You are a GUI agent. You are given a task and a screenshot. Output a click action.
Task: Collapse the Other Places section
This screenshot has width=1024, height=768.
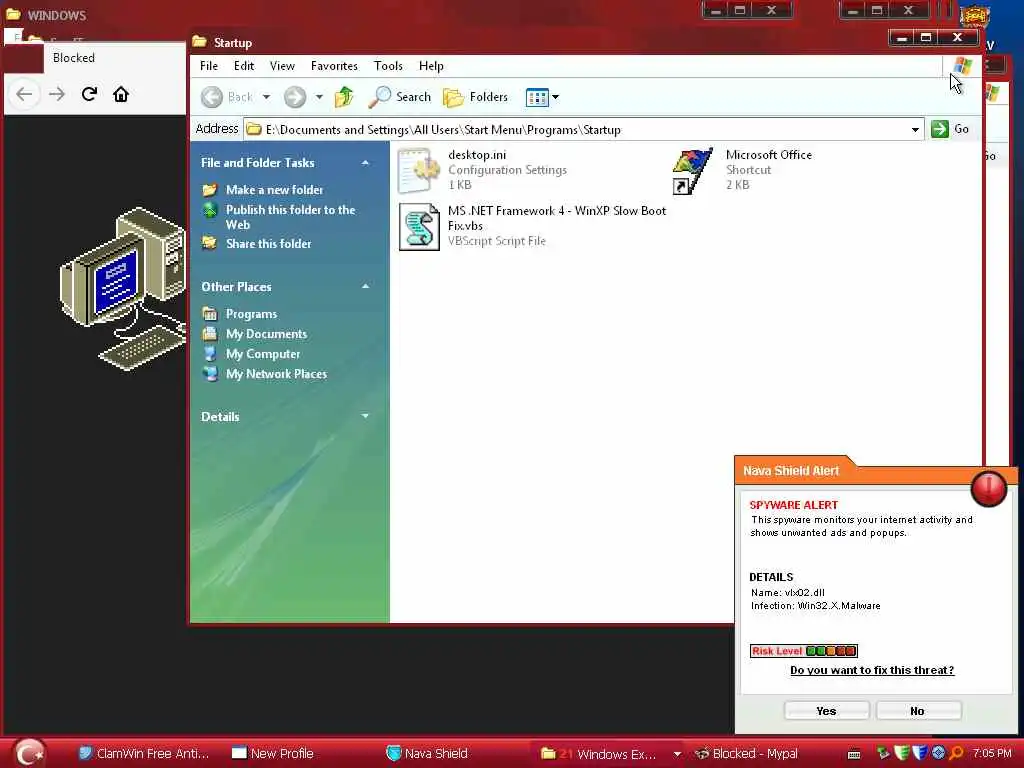point(366,286)
